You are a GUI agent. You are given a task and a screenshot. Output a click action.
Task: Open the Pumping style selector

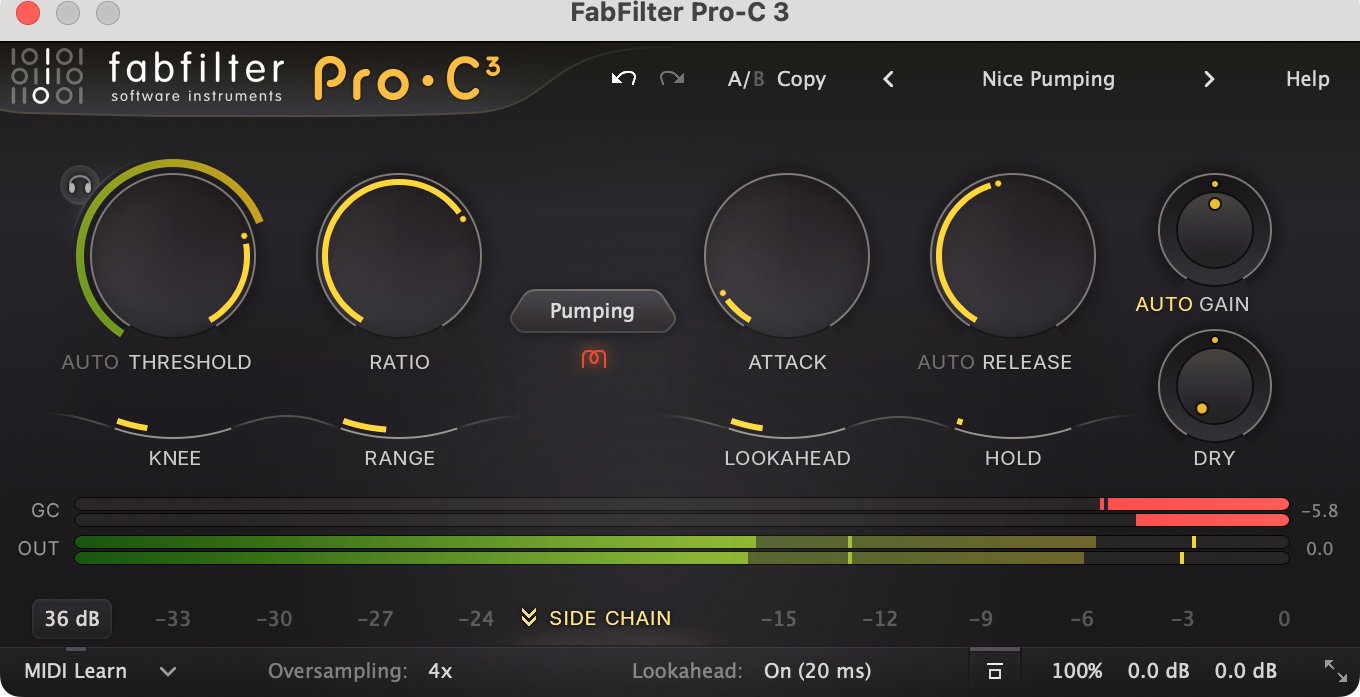tap(593, 311)
